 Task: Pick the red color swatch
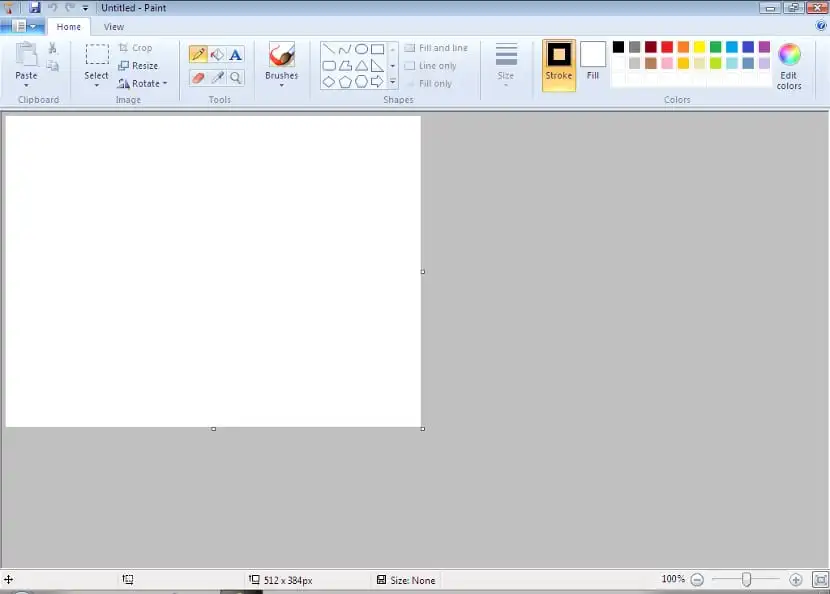point(667,47)
